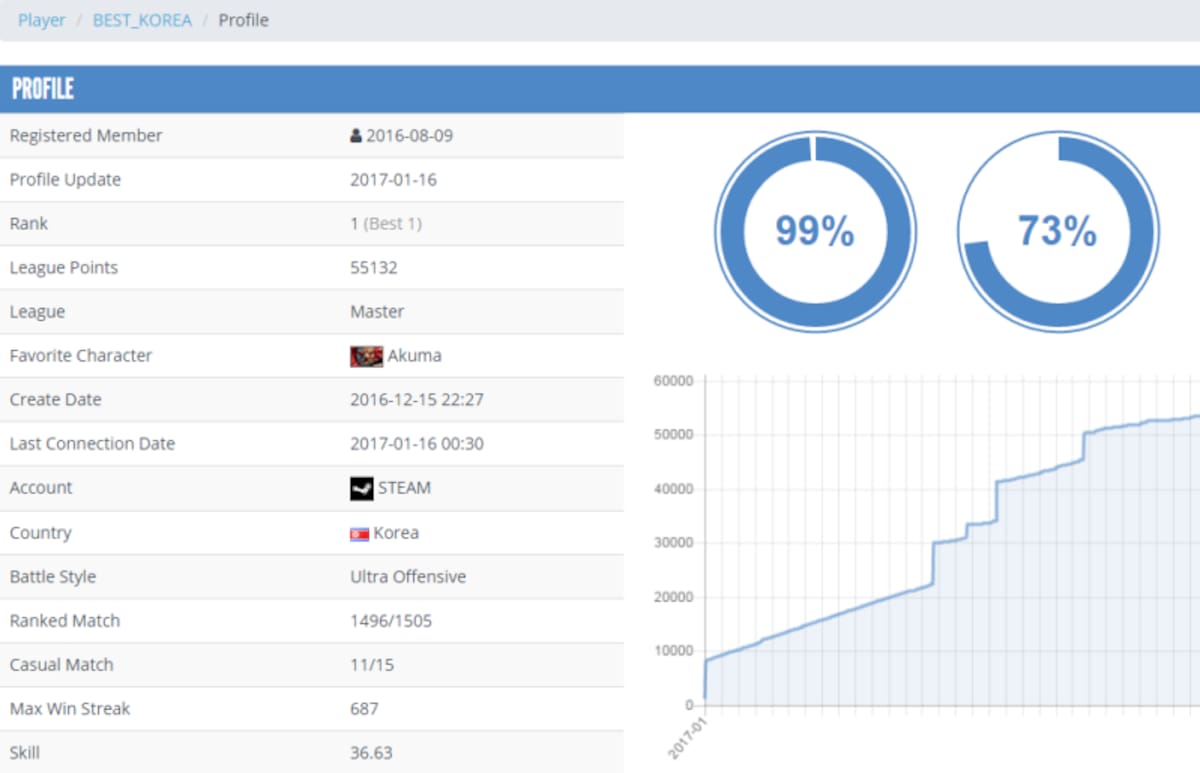
Task: Click the Steam logo icon
Action: click(361, 488)
